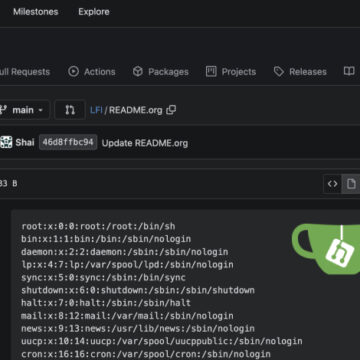Switch to rendered file view
The height and width of the screenshot is (360, 360).
pyautogui.click(x=351, y=184)
